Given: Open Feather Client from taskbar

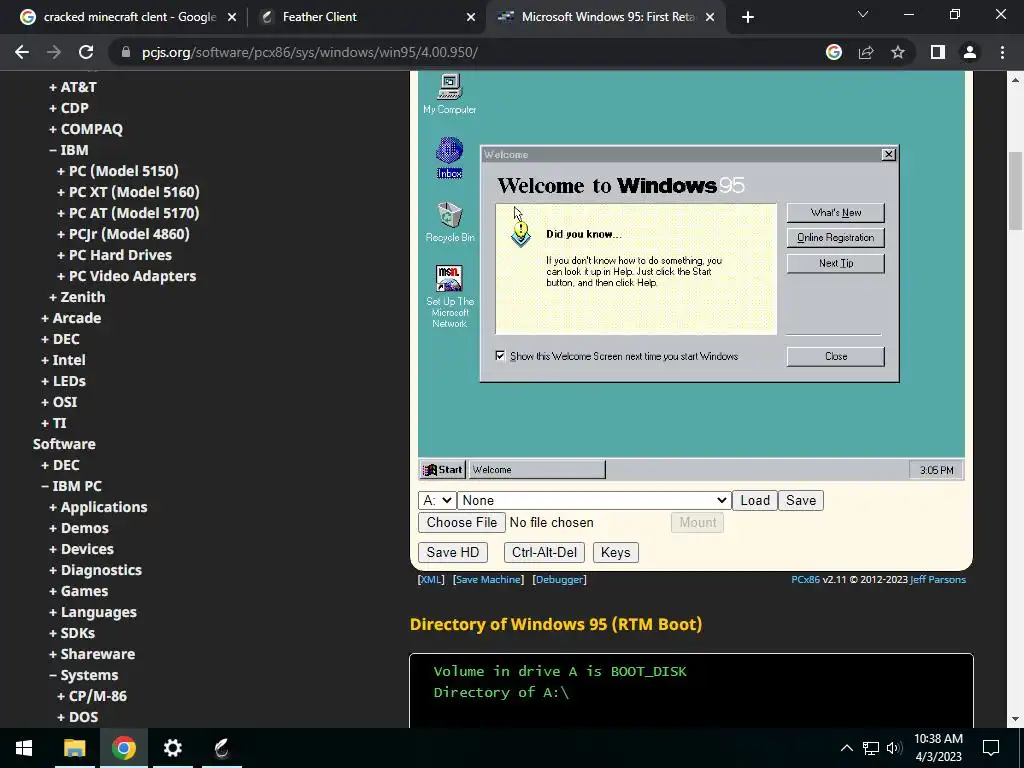Looking at the screenshot, I should point(222,748).
